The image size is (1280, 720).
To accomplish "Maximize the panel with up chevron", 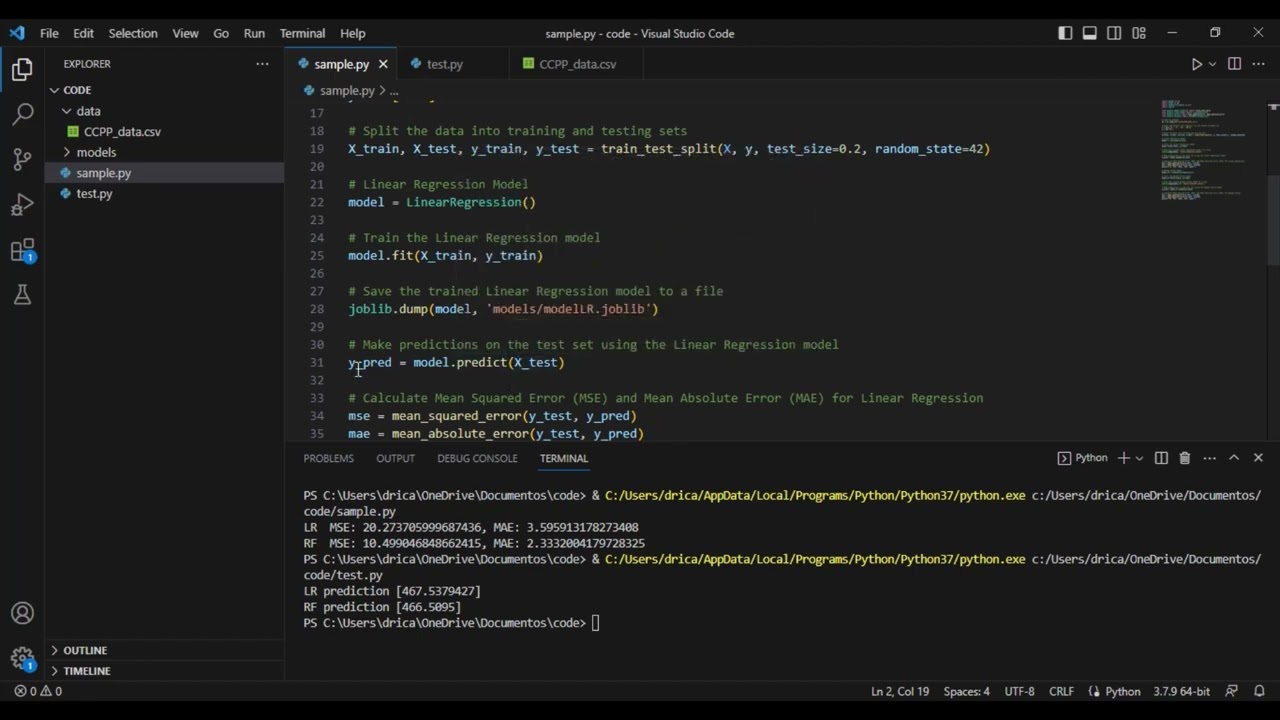I will point(1234,458).
